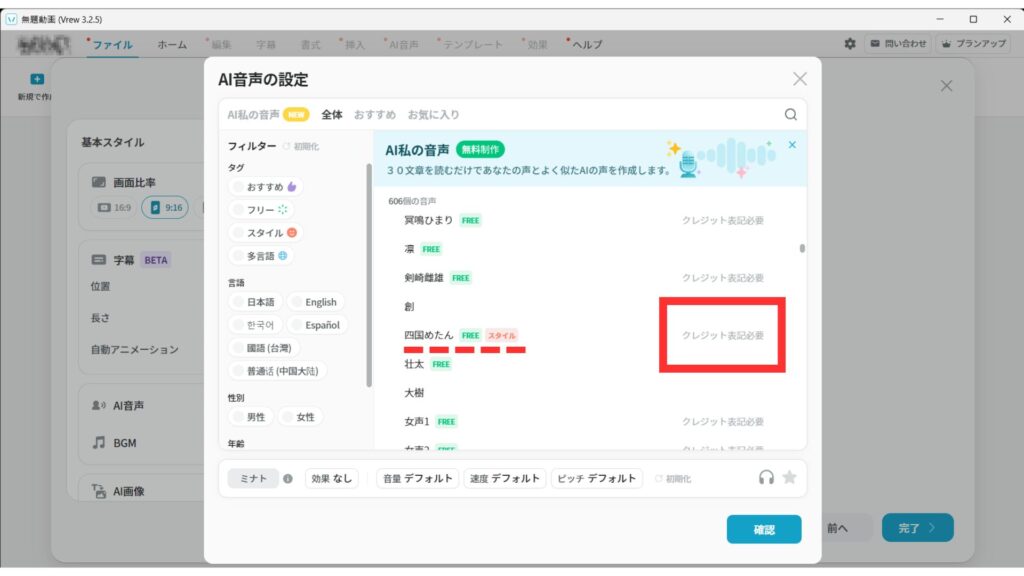Select the 四国めたん voice from the list
The width and height of the screenshot is (1024, 576).
pyautogui.click(x=429, y=335)
